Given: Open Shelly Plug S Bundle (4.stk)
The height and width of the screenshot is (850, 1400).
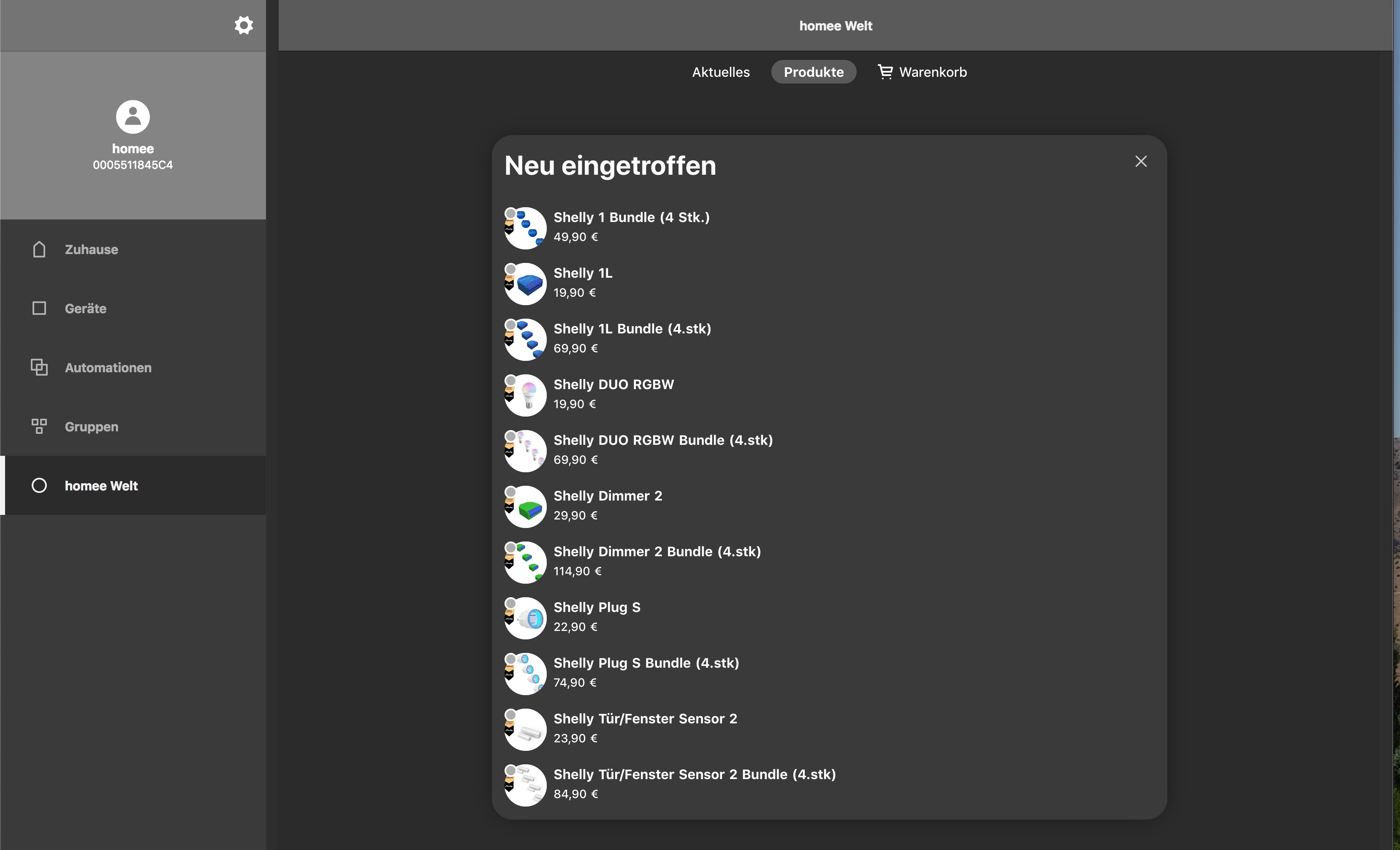Looking at the screenshot, I should click(x=646, y=663).
